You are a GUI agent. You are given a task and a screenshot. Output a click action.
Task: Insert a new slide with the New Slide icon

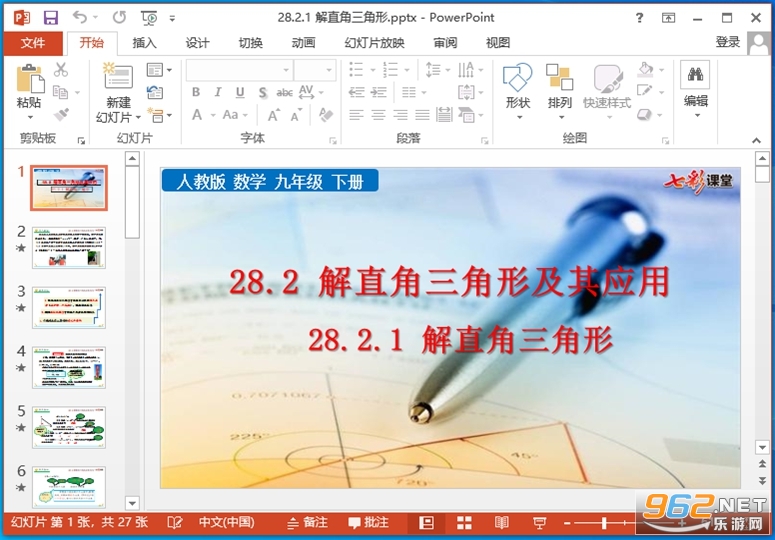(x=118, y=77)
